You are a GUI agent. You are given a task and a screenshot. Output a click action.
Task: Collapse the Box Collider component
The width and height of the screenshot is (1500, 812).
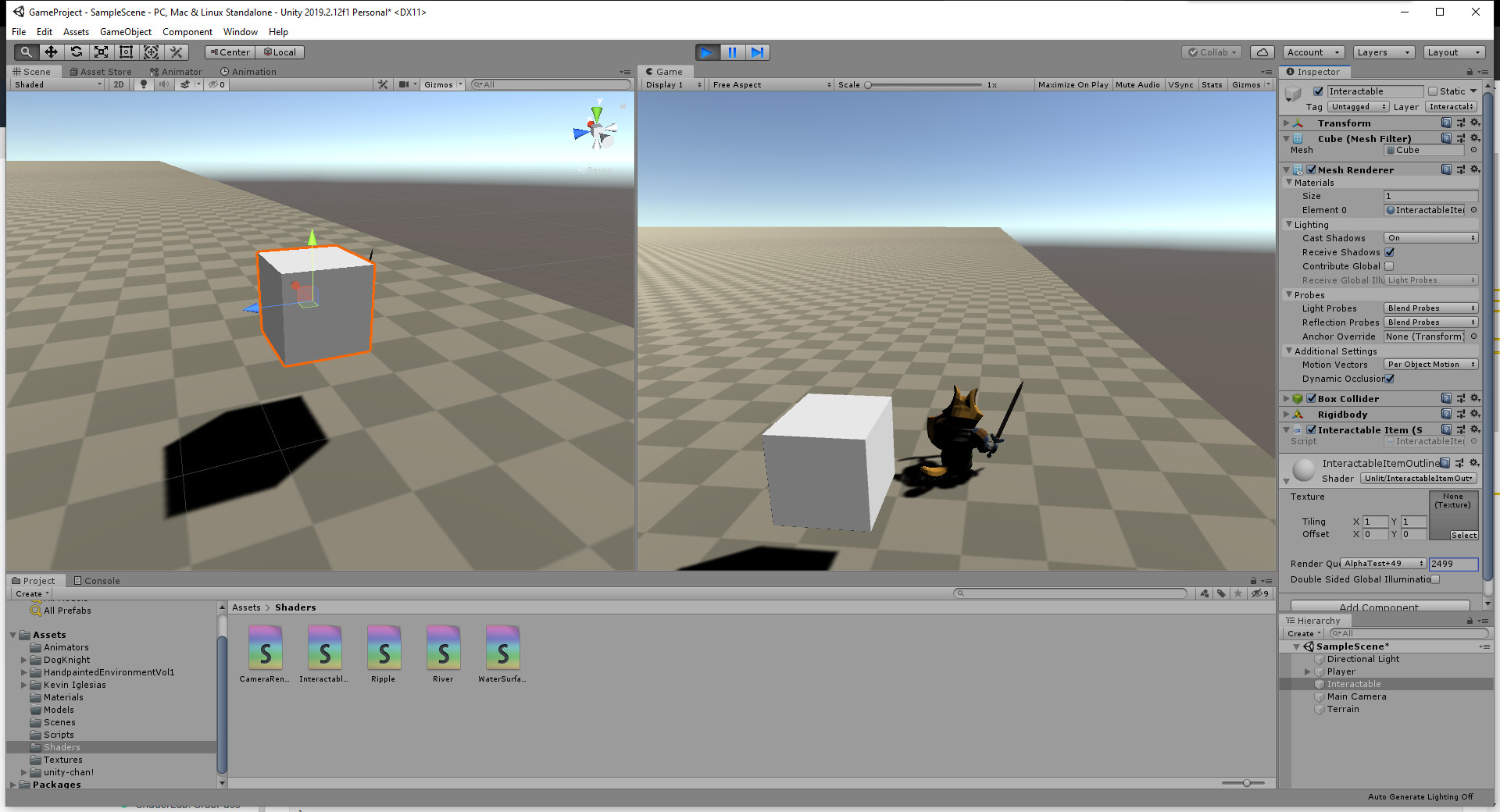[1287, 398]
